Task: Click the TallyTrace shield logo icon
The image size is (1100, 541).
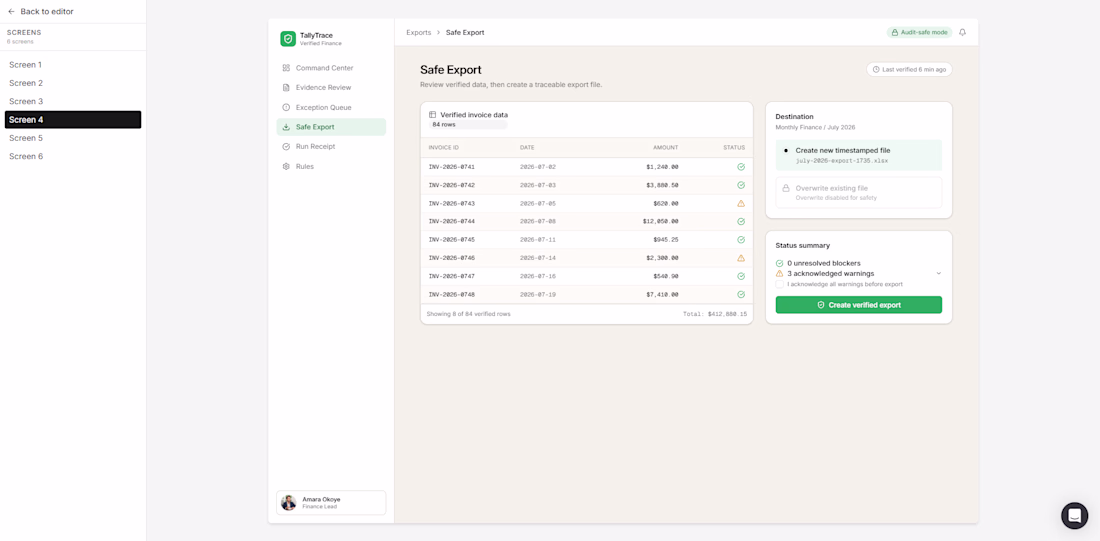Action: (288, 39)
